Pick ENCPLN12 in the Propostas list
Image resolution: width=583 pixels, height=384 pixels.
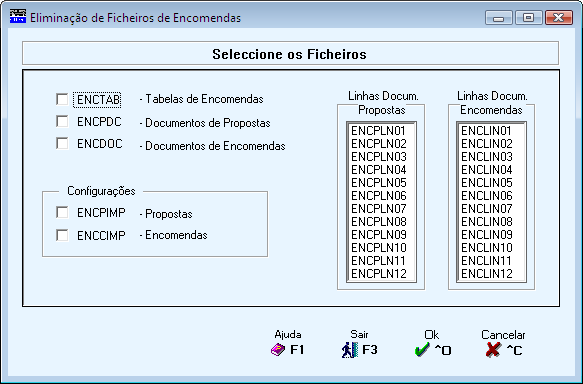point(381,274)
